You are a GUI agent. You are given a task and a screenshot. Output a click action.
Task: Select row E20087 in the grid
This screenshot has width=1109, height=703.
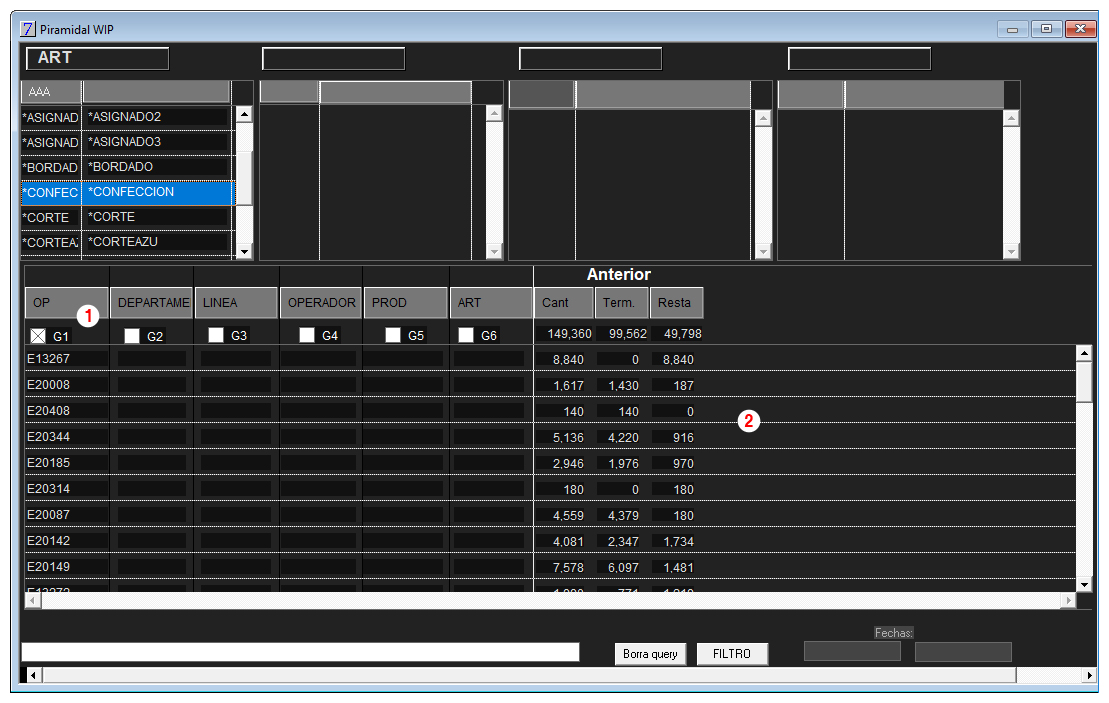pyautogui.click(x=550, y=515)
